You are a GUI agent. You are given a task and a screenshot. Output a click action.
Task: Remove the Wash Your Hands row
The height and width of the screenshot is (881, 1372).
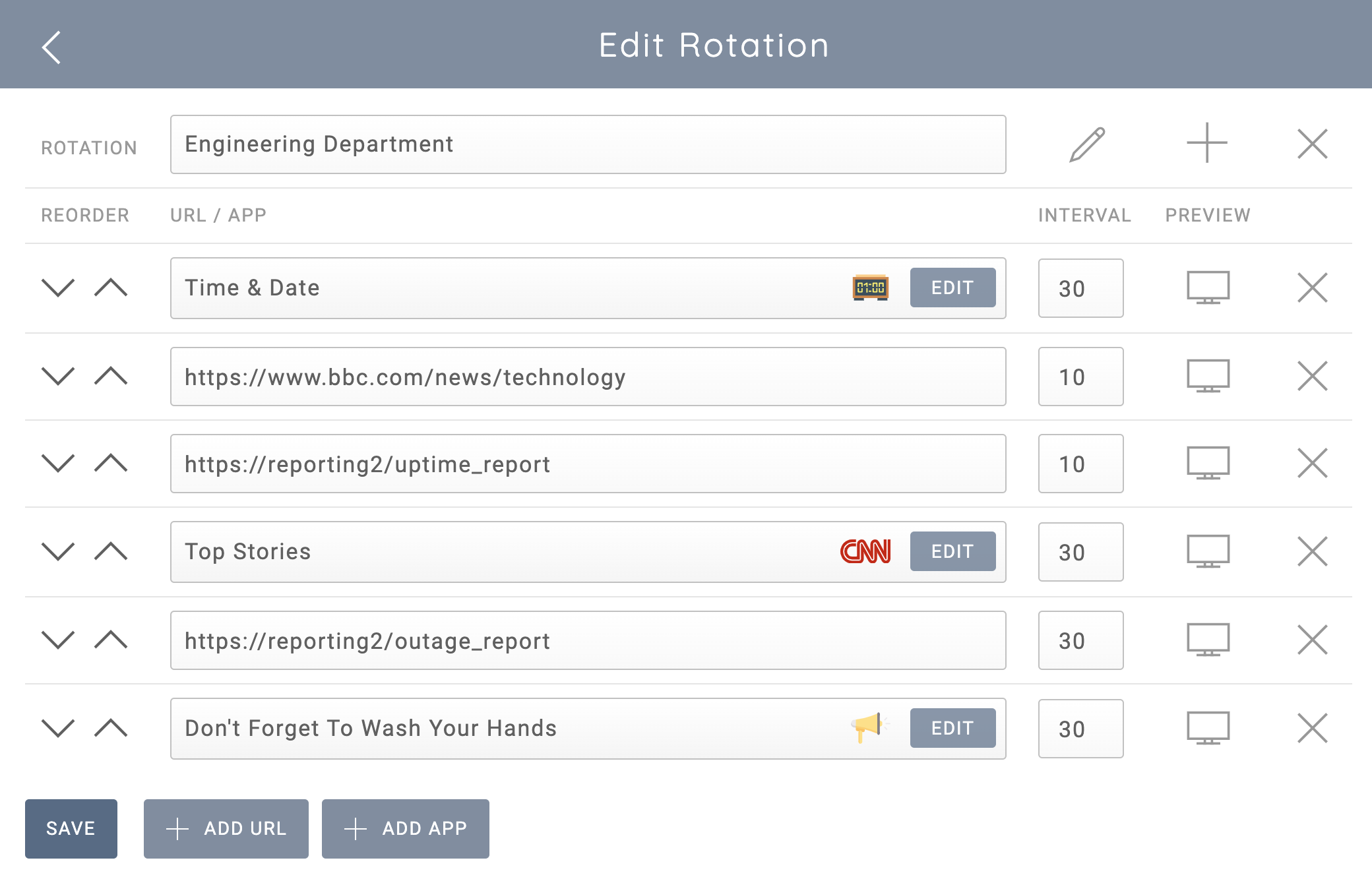[x=1312, y=728]
